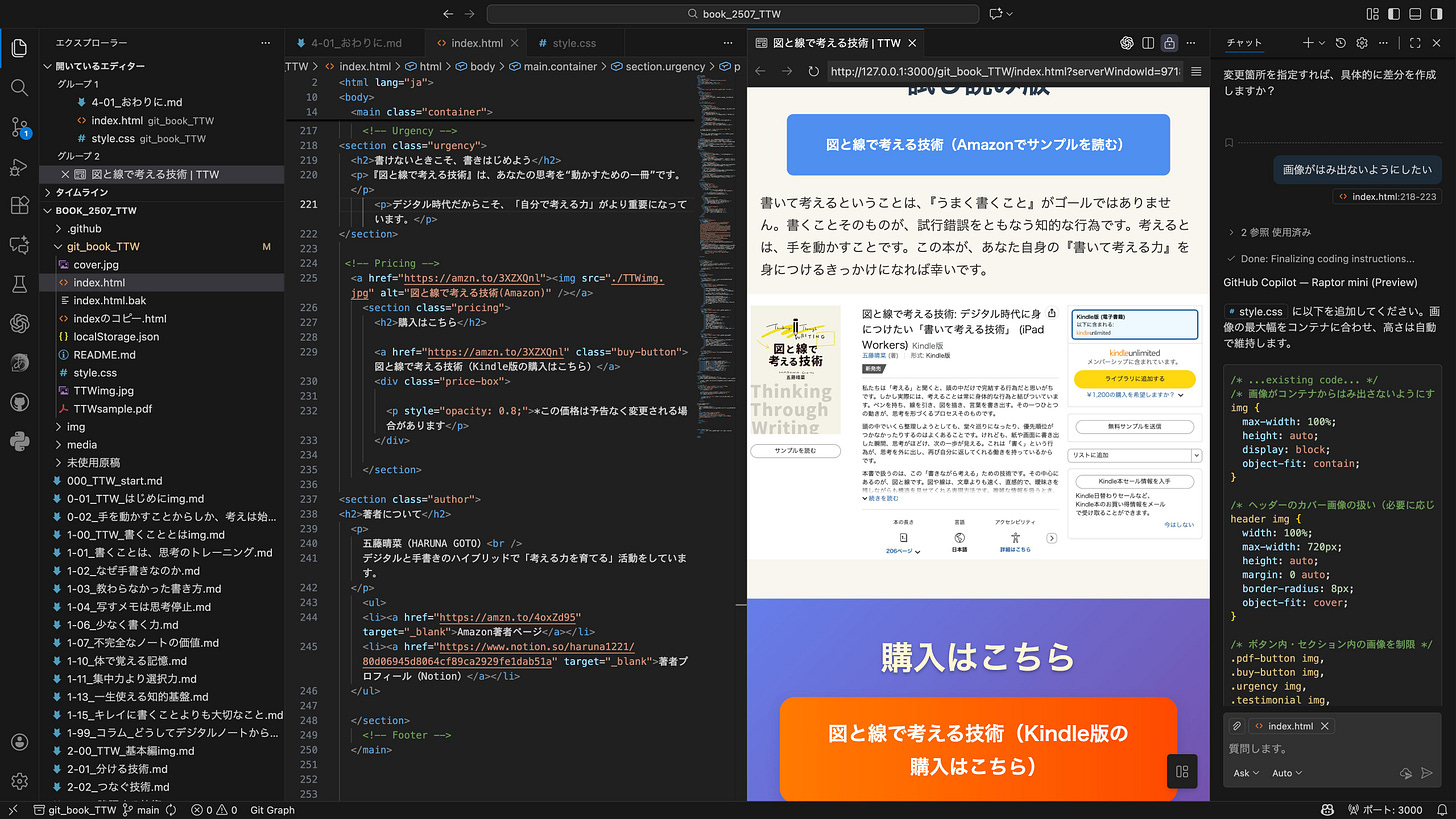
Task: Open the Accounts icon in activity bar
Action: (x=19, y=742)
